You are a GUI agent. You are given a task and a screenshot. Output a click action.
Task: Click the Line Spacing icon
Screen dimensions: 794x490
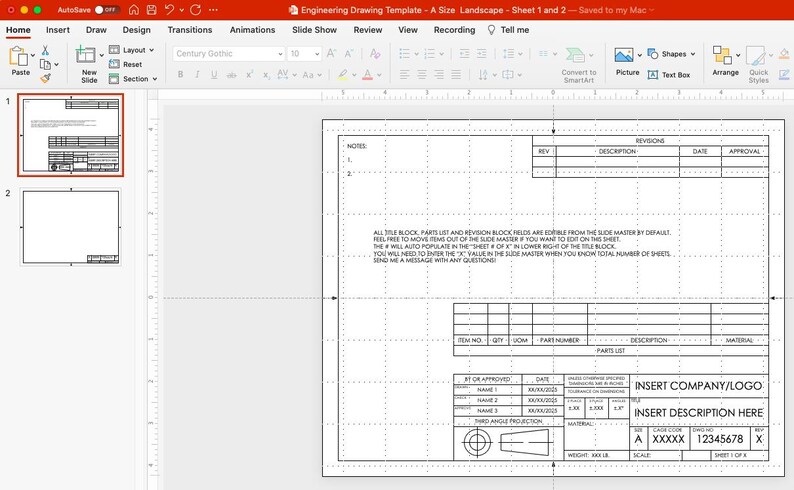coord(508,53)
